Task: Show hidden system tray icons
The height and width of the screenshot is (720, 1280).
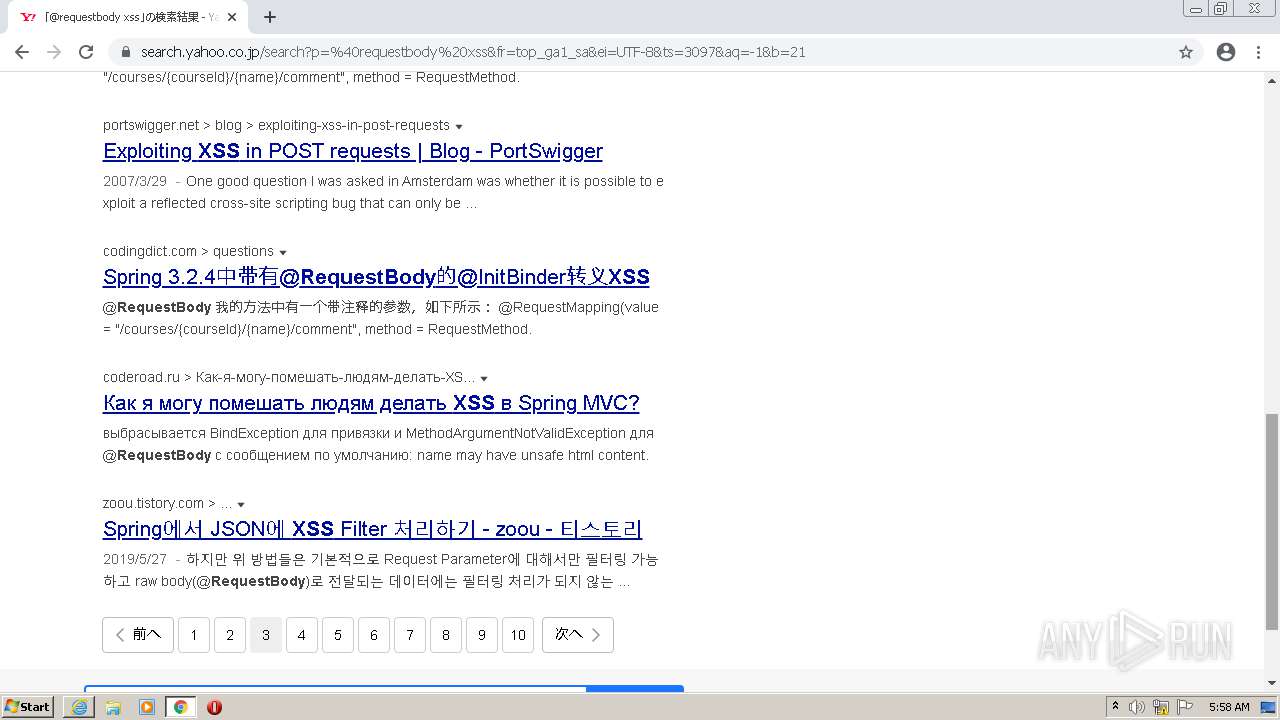Action: tap(1115, 707)
